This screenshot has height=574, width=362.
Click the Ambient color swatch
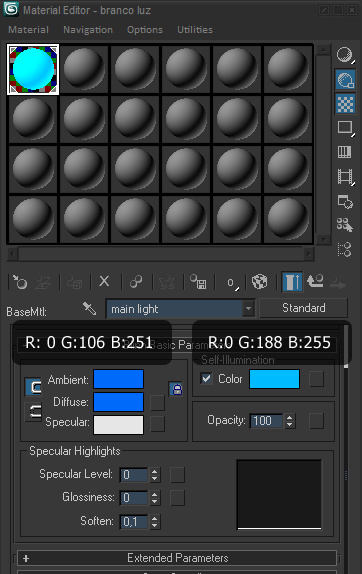(118, 379)
